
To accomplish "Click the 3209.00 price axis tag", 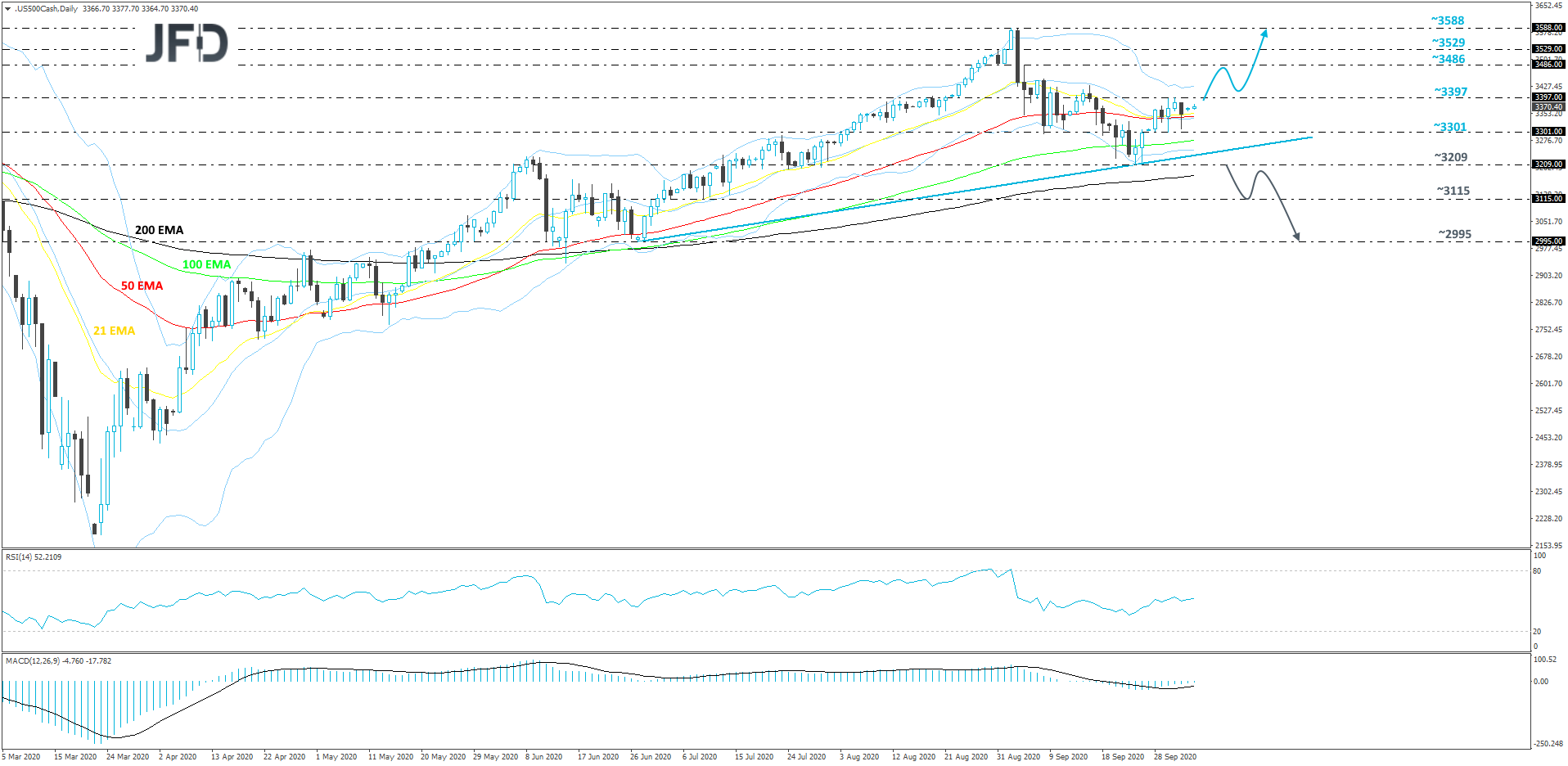I will pyautogui.click(x=1548, y=164).
